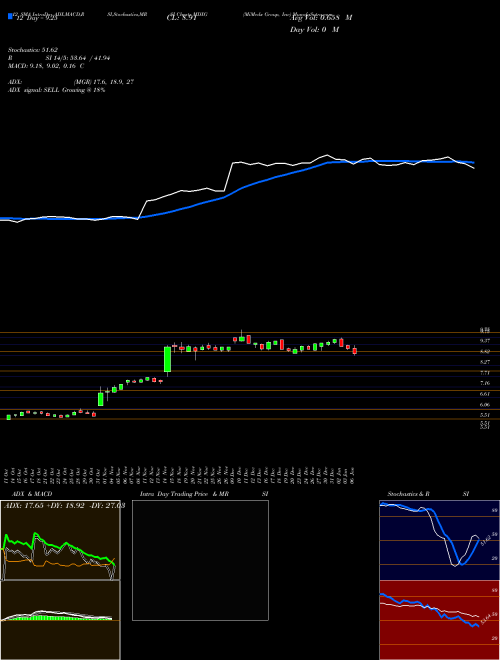Click the 7.16 price axis label
The image size is (500, 660).
tap(484, 383)
